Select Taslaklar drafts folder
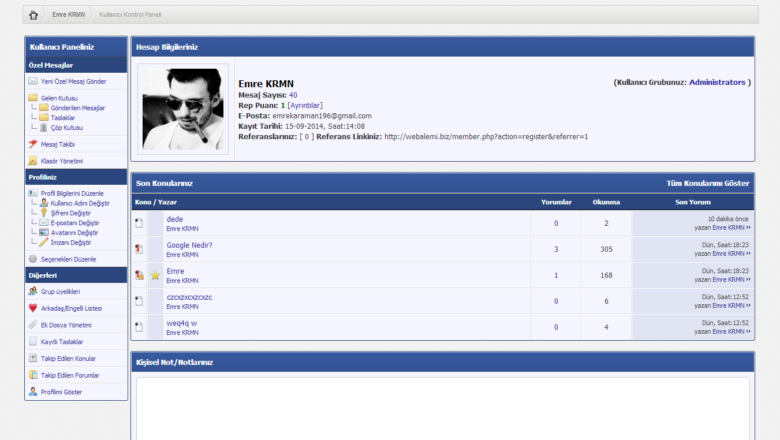 pyautogui.click(x=62, y=117)
